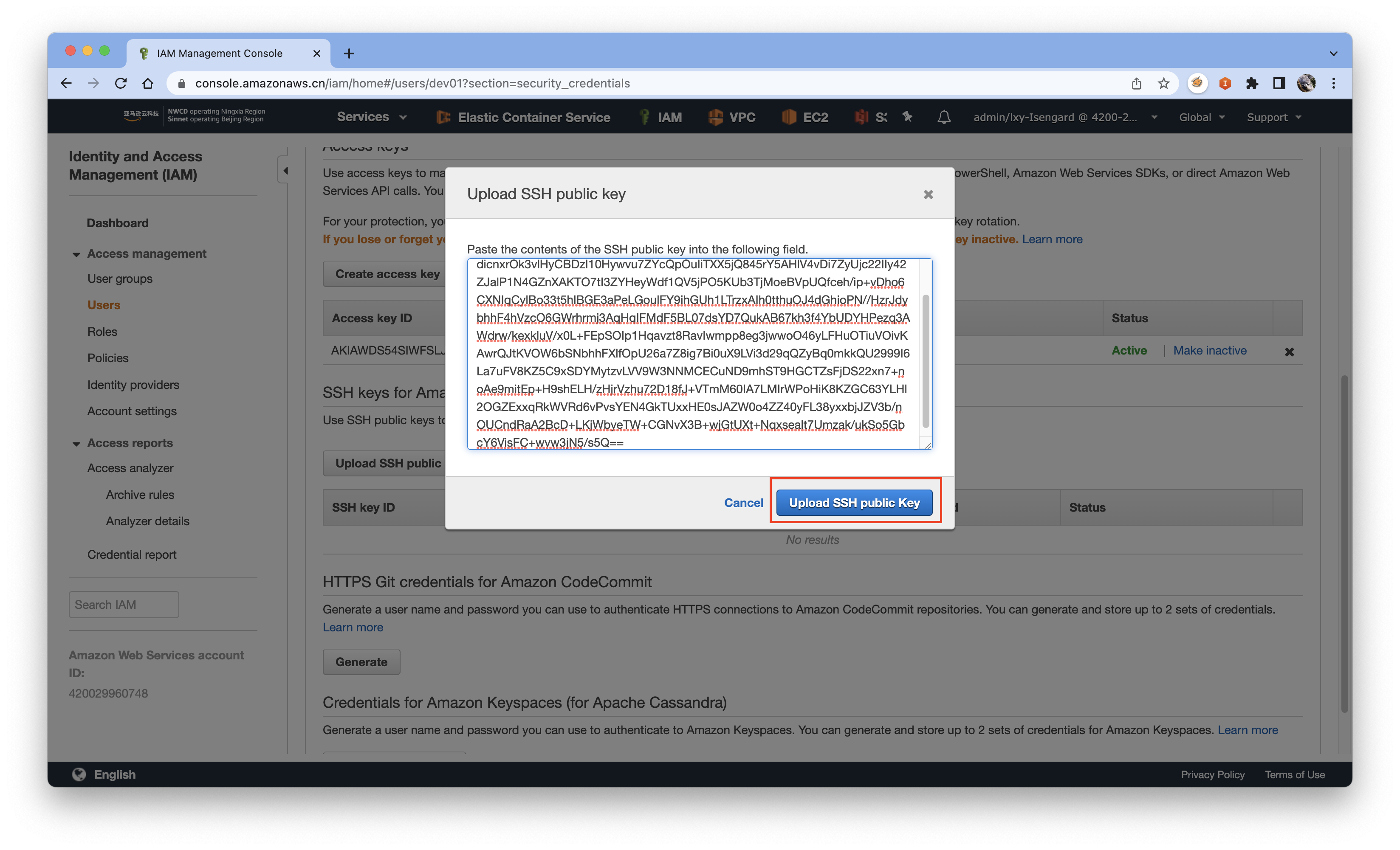Open Dashboard in the sidebar

tap(118, 222)
